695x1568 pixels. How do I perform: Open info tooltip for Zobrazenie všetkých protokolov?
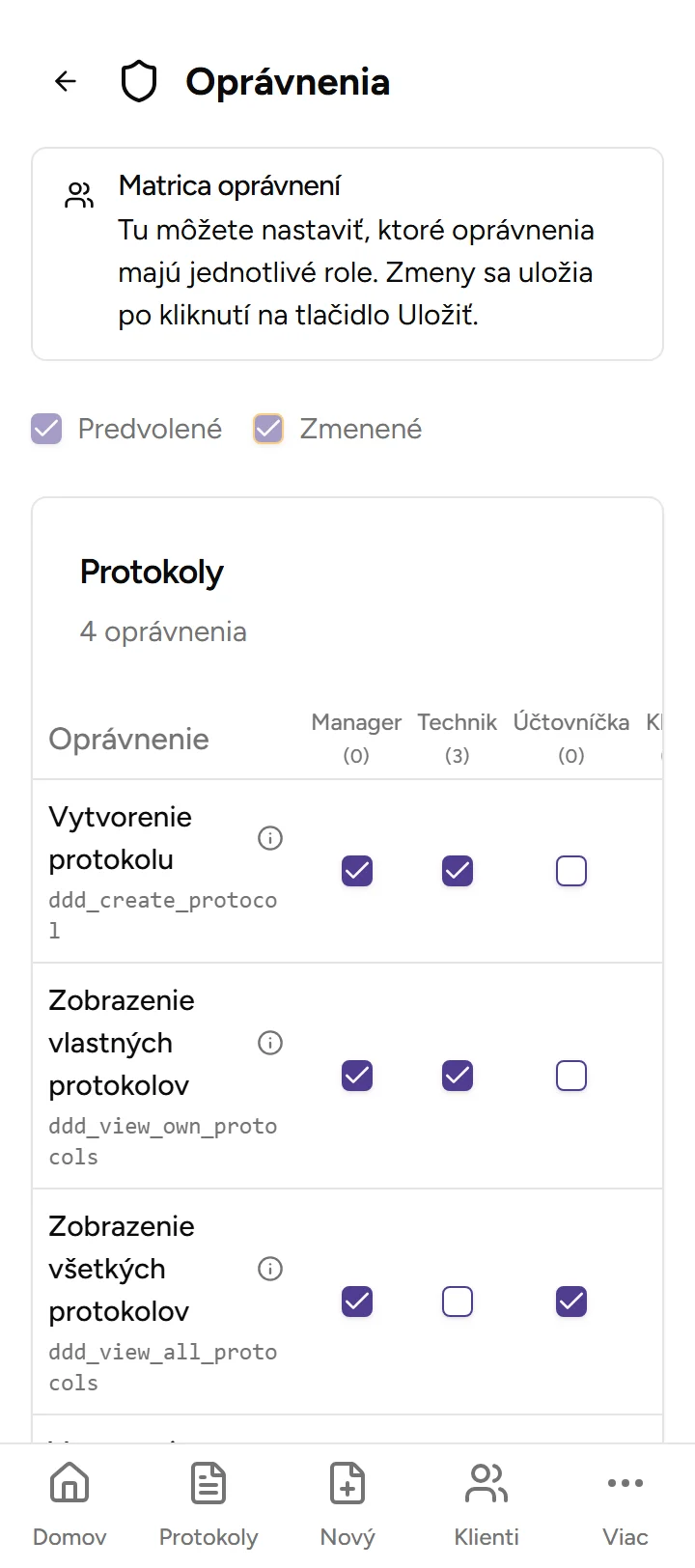270,1269
